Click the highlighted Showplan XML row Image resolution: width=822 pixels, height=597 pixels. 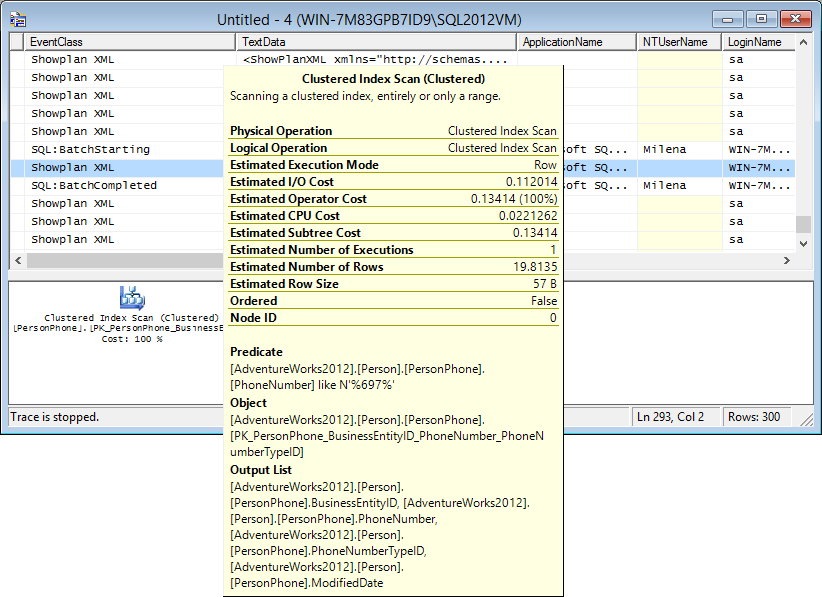pos(72,168)
